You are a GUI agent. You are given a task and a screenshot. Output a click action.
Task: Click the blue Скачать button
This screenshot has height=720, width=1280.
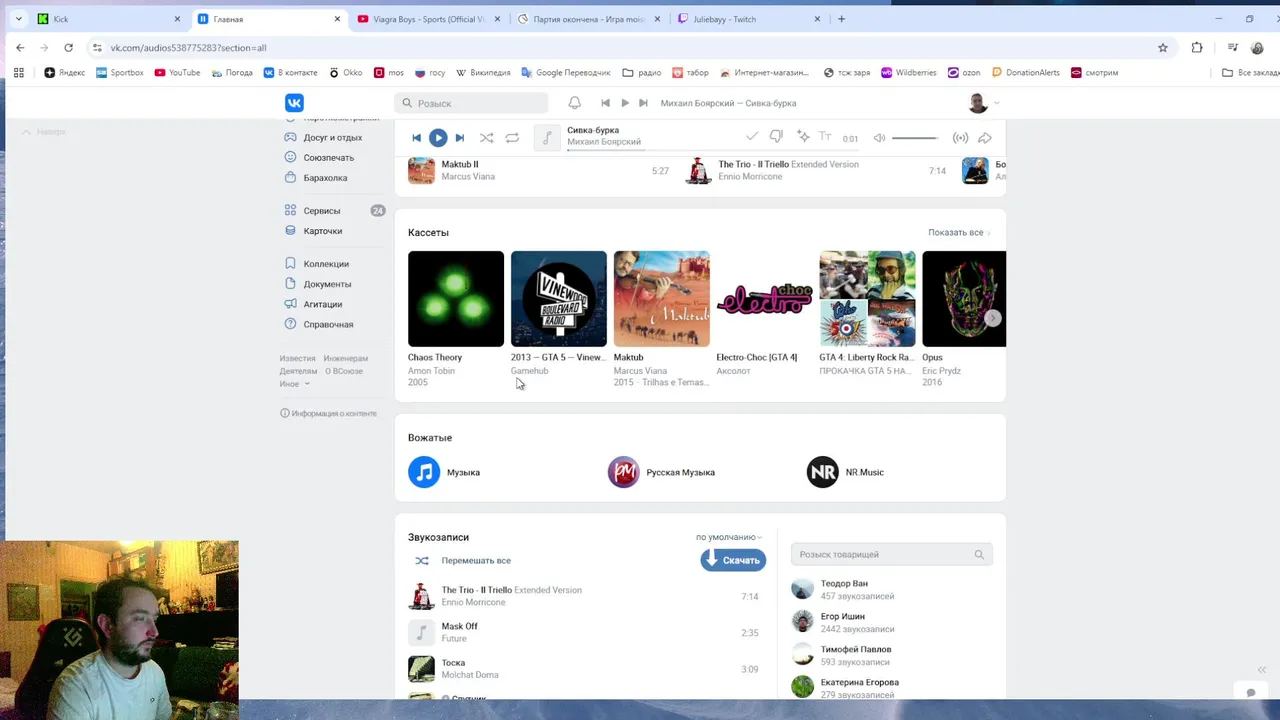click(733, 560)
